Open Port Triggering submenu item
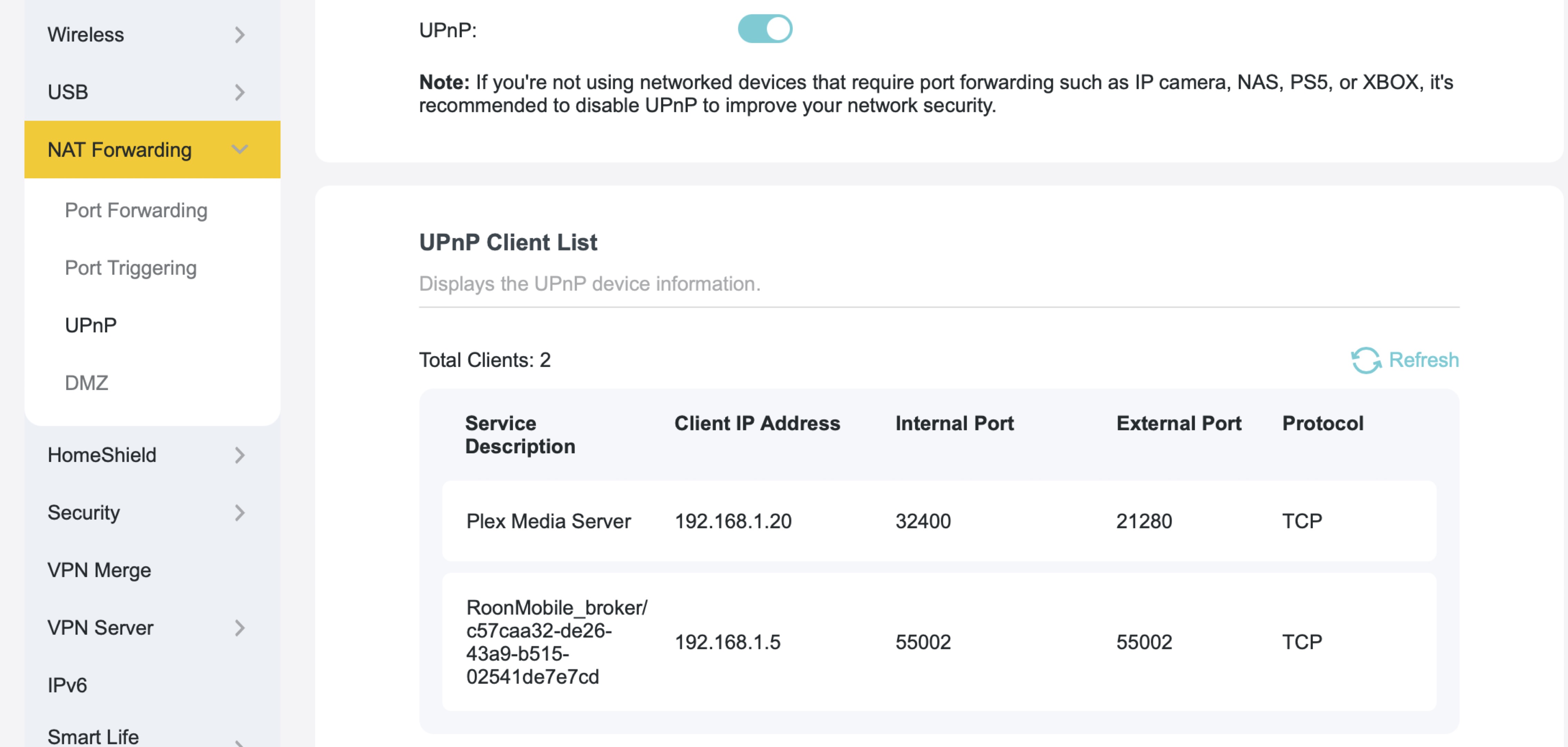This screenshot has width=1568, height=747. 130,268
